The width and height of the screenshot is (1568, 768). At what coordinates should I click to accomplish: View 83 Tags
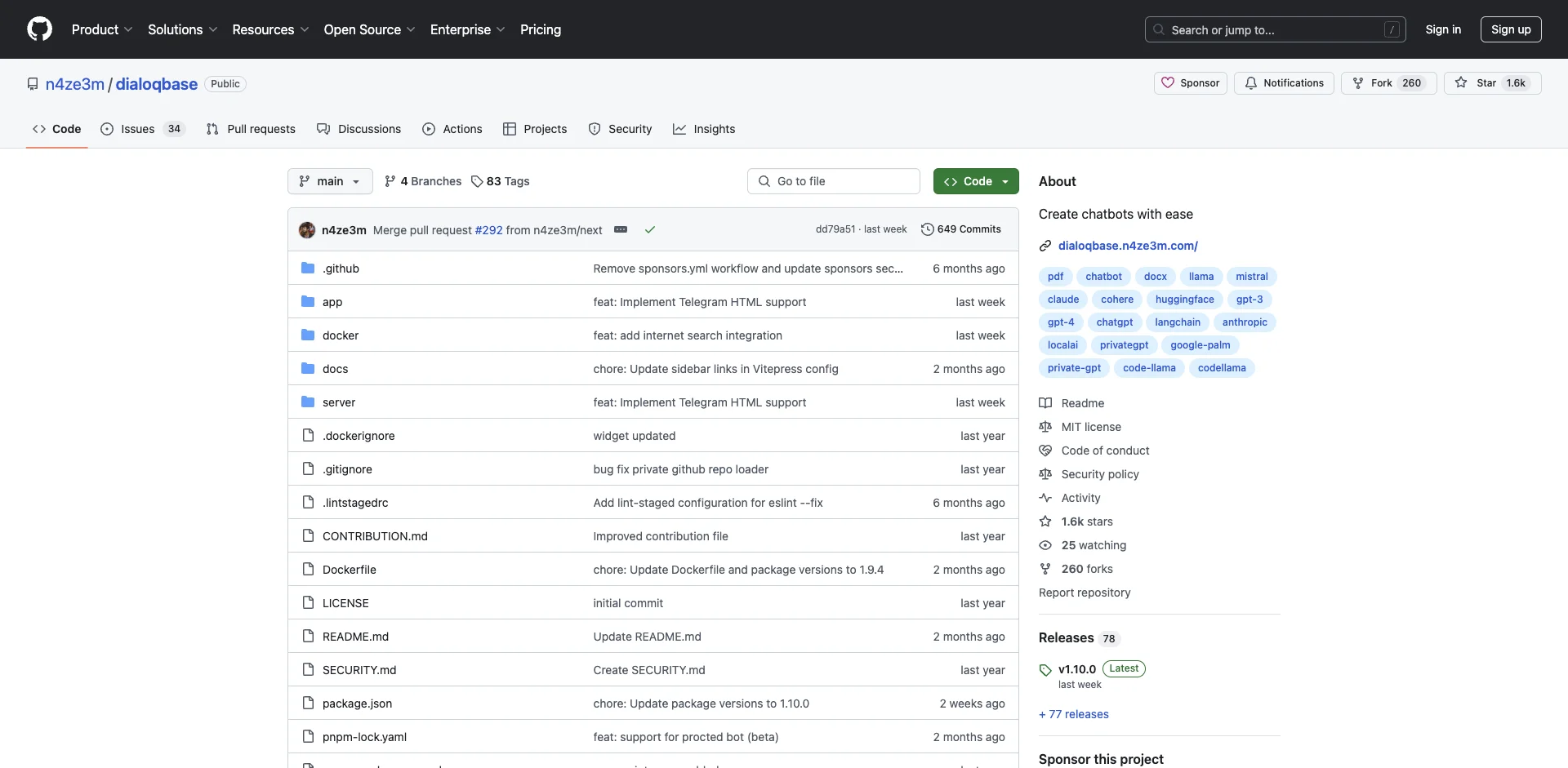pos(500,181)
